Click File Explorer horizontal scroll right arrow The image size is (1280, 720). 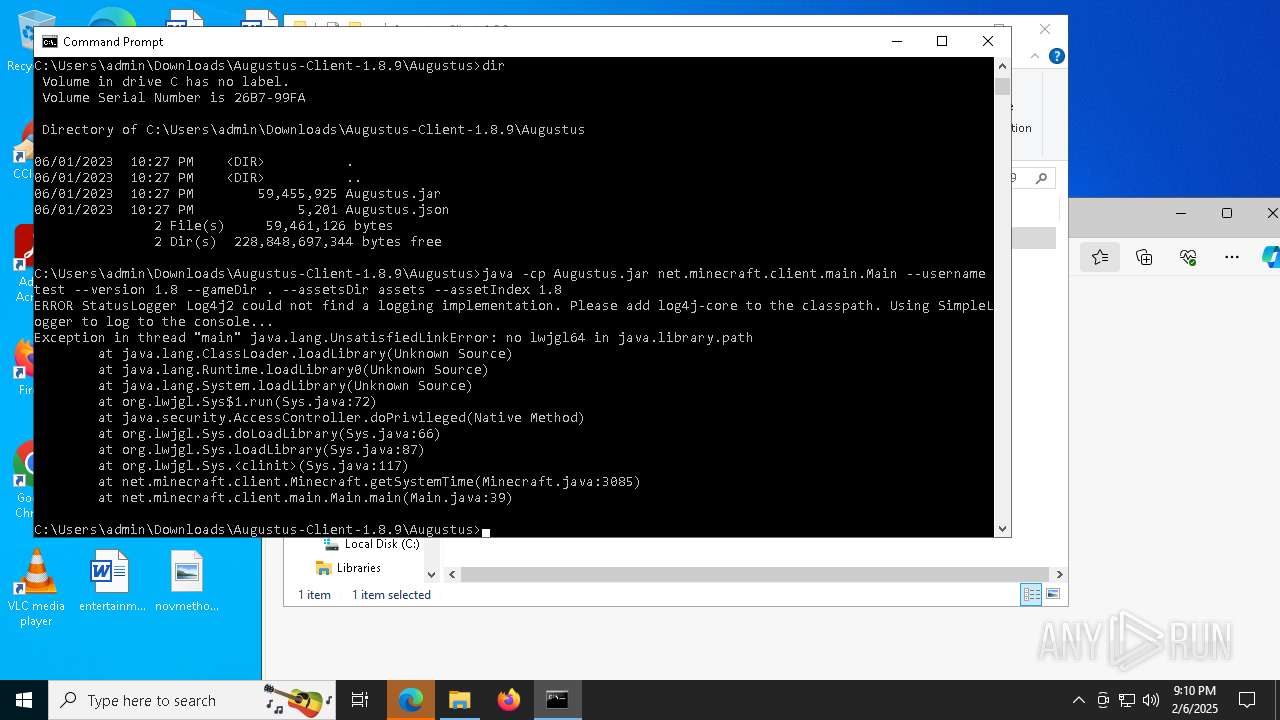click(1059, 574)
